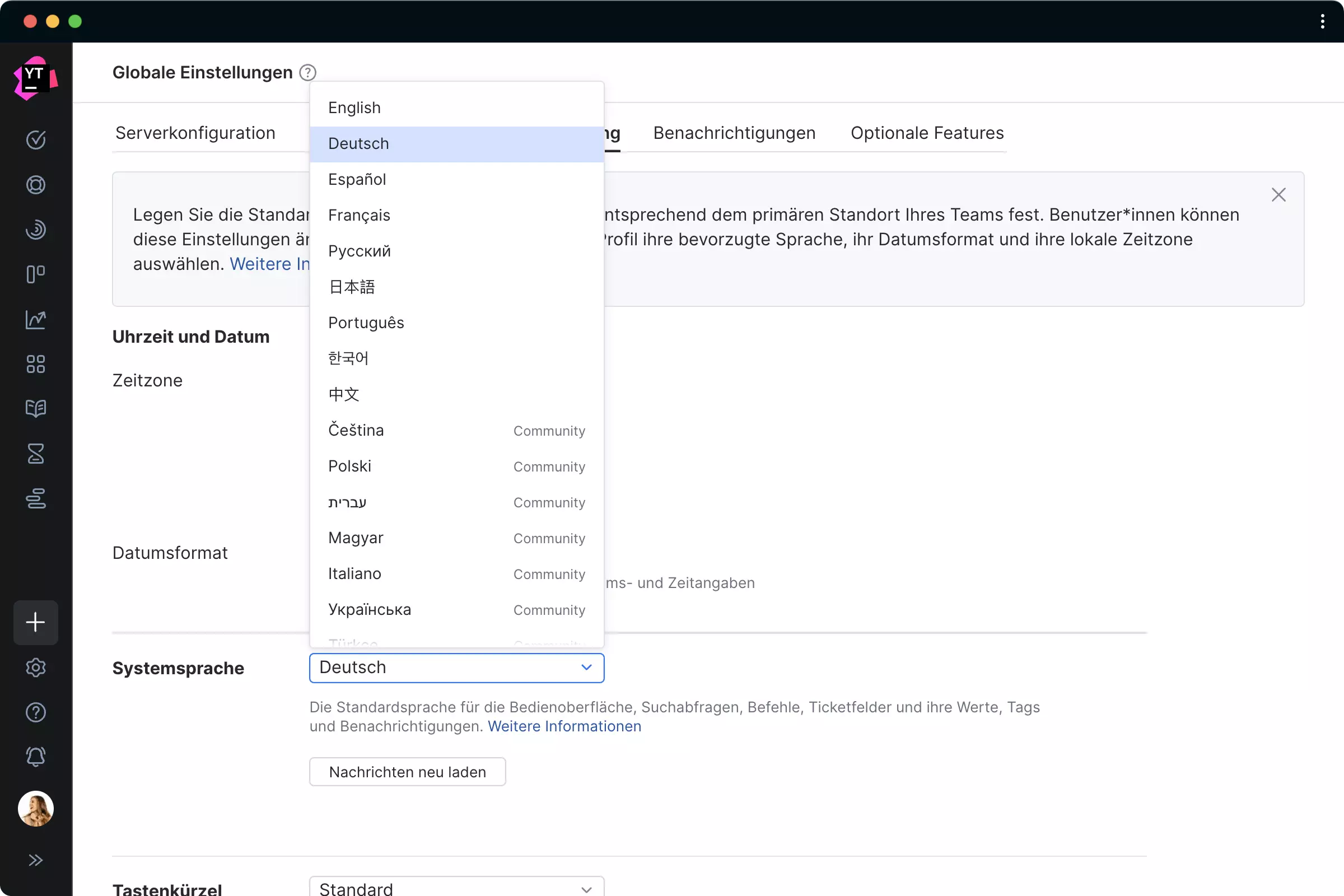
Task: Expand the sidebar with double chevron
Action: [35, 860]
